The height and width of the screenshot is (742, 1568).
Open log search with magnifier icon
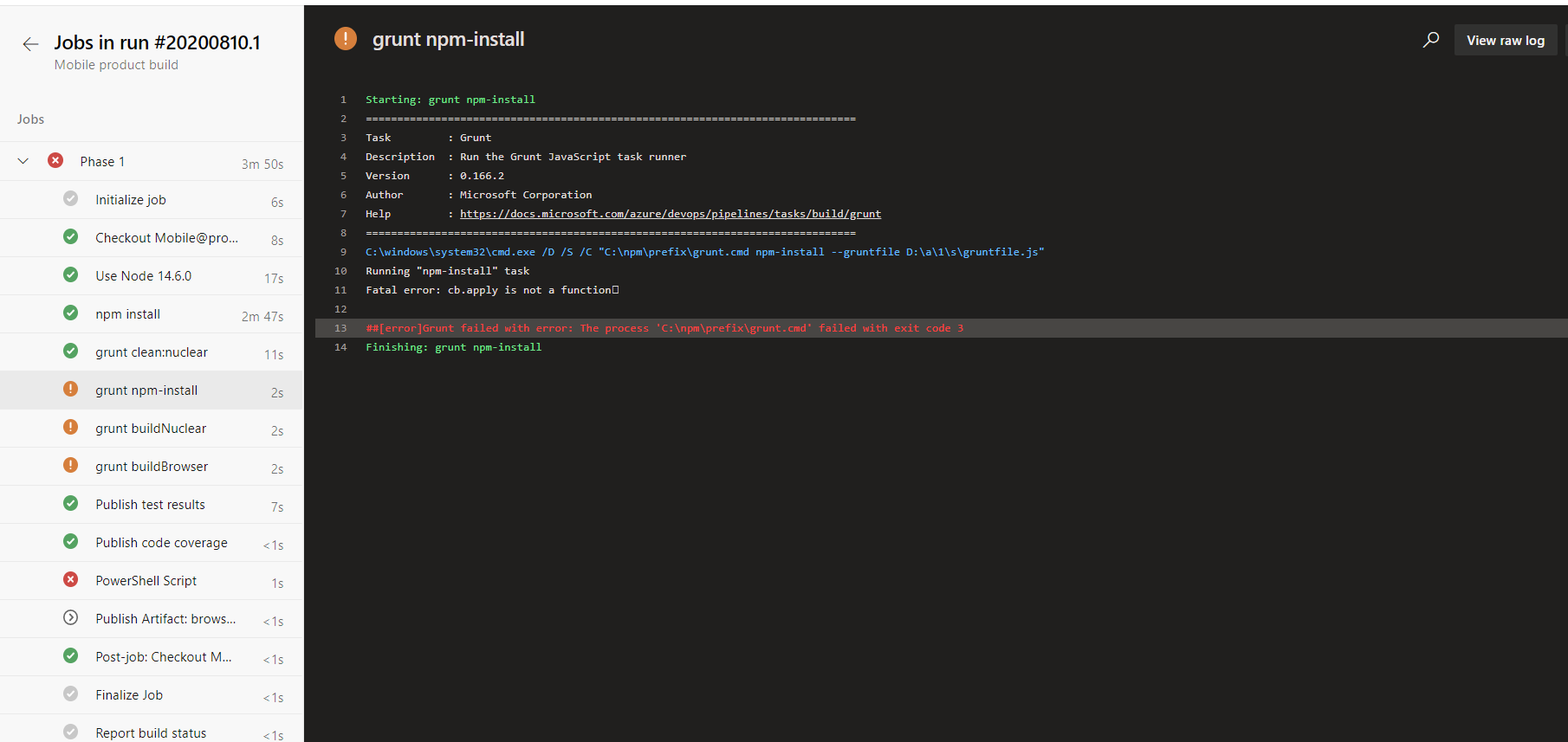(1431, 40)
